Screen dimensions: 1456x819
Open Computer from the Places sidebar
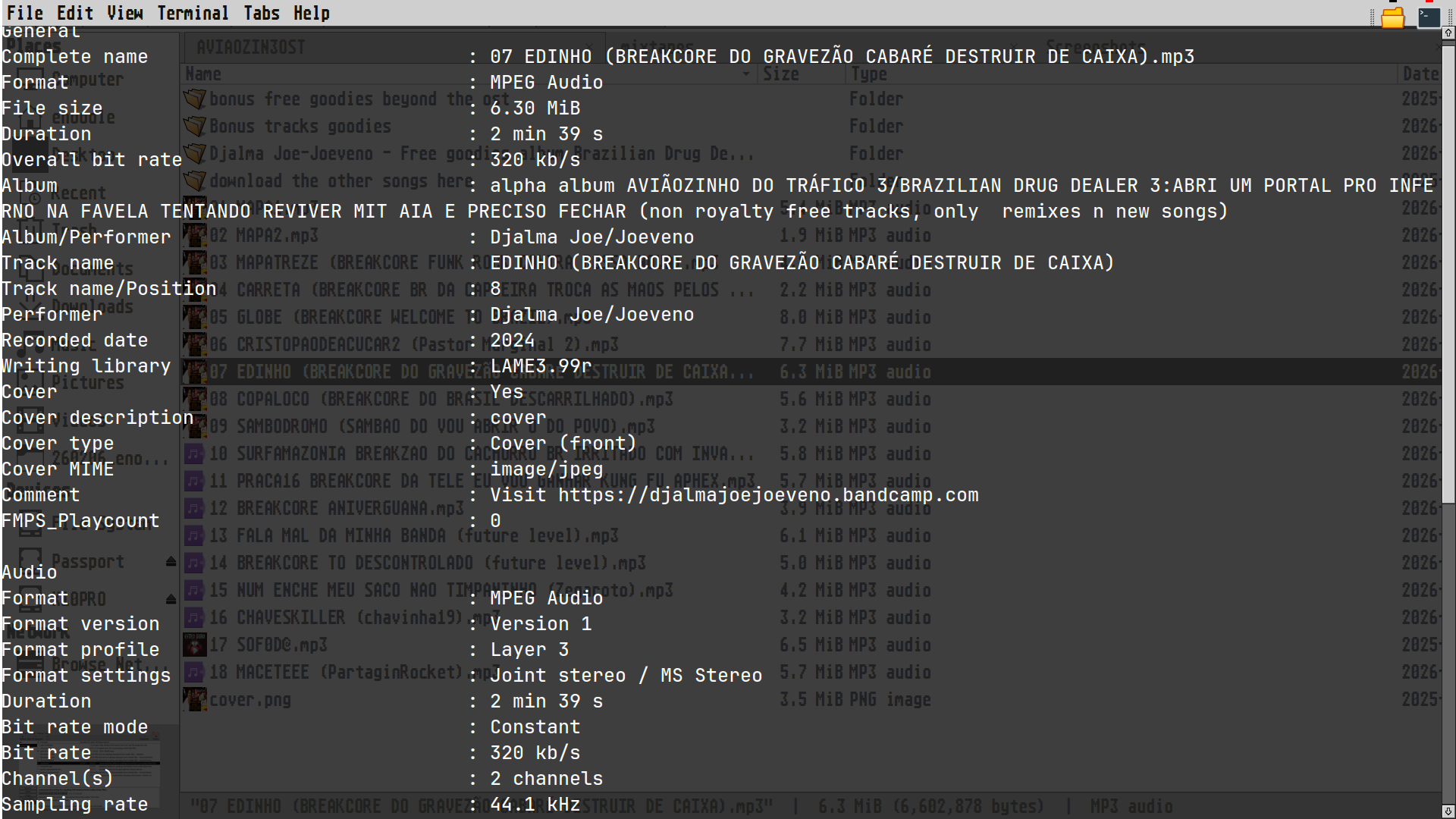coord(87,79)
